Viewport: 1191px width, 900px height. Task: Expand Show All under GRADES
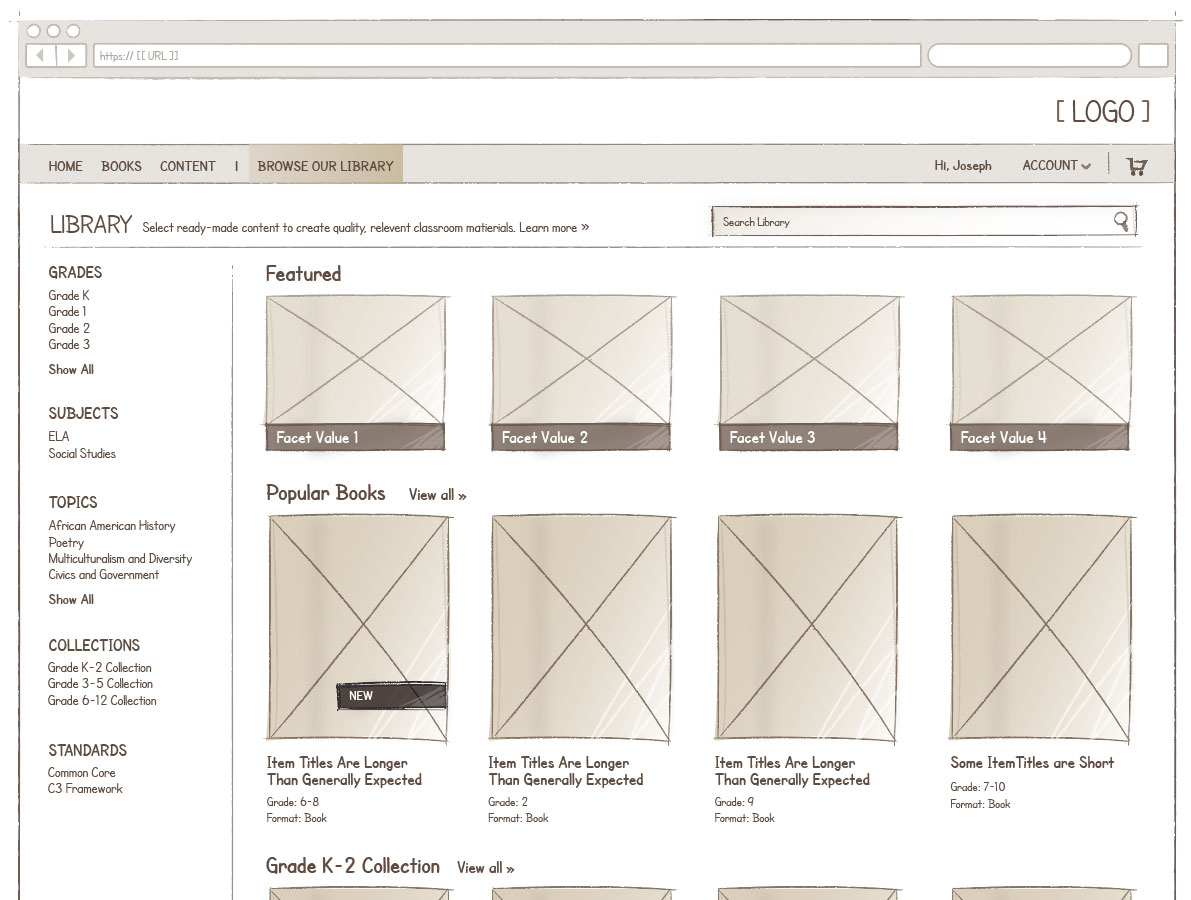click(x=70, y=369)
